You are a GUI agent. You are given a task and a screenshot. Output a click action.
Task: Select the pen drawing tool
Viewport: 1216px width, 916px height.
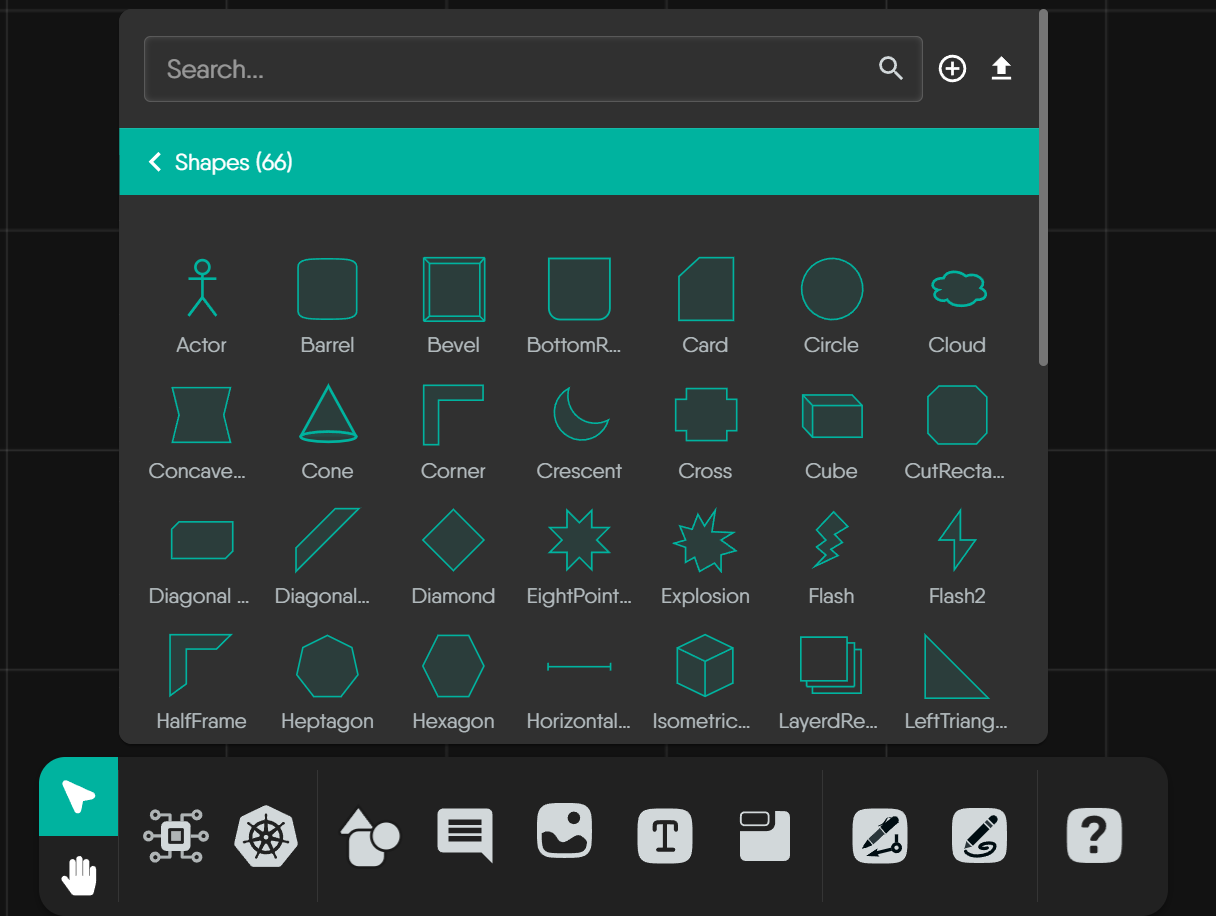click(879, 838)
